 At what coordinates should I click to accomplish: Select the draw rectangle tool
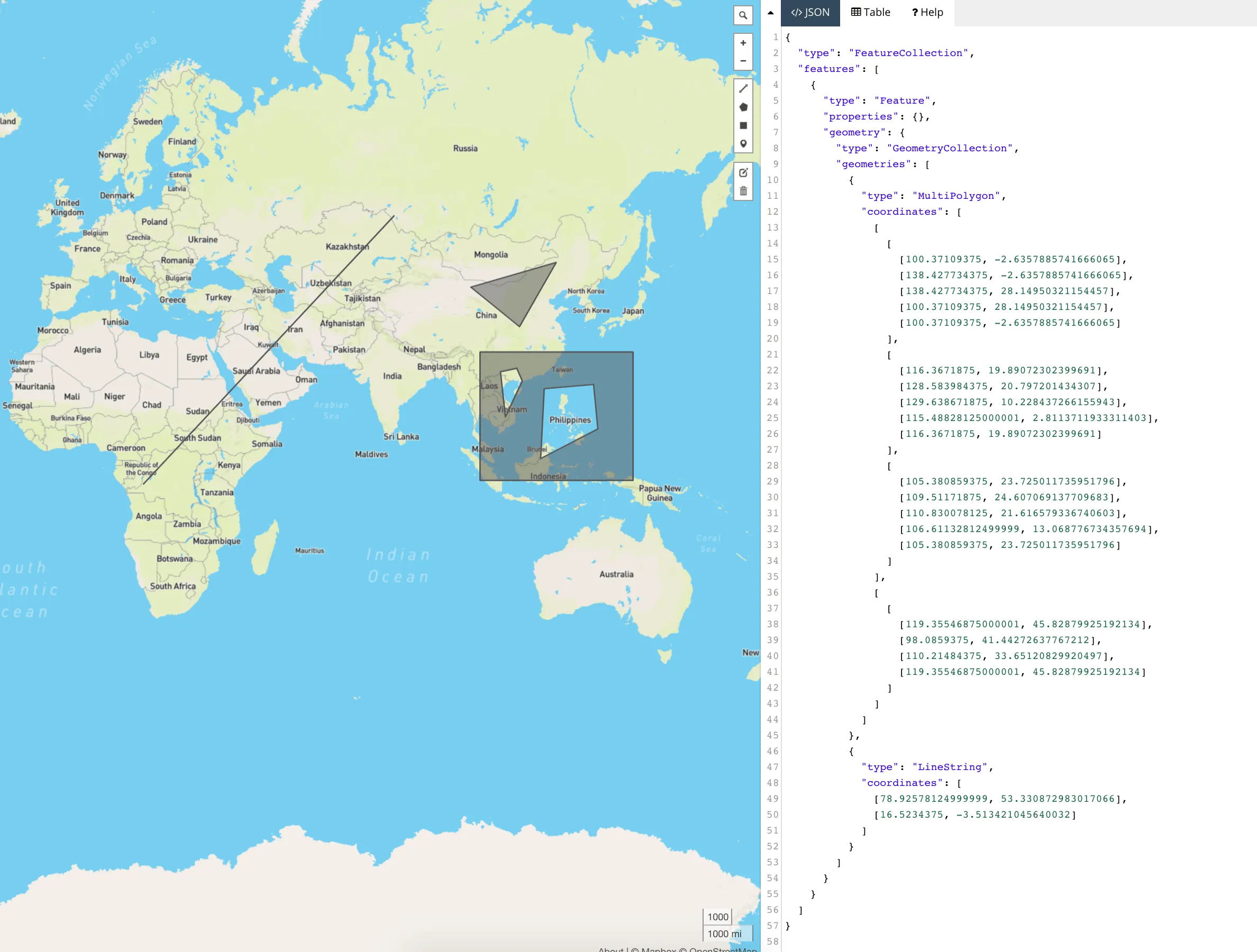(x=743, y=125)
